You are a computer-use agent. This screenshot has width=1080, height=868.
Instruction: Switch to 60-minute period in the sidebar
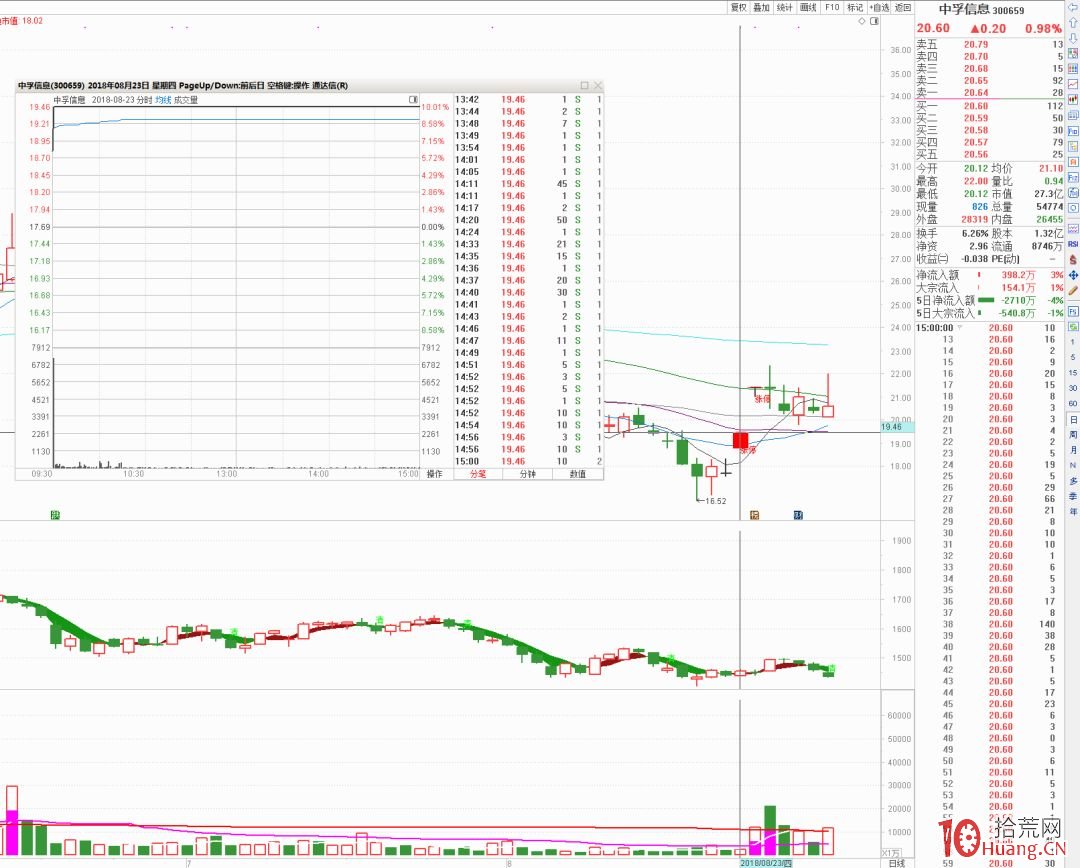point(1072,404)
